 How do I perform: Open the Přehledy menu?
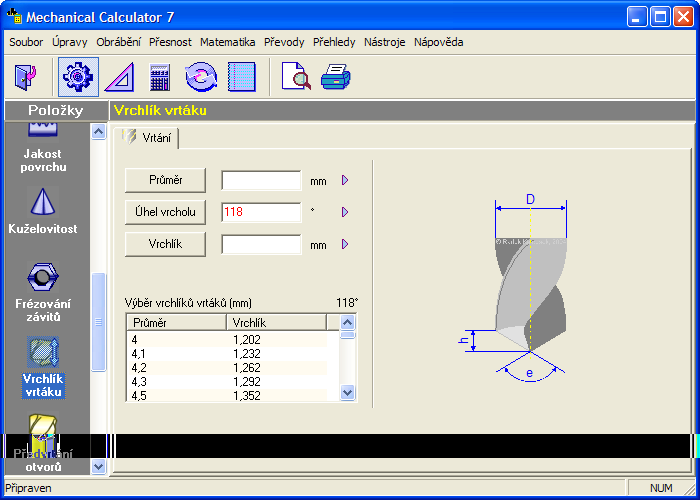point(334,42)
